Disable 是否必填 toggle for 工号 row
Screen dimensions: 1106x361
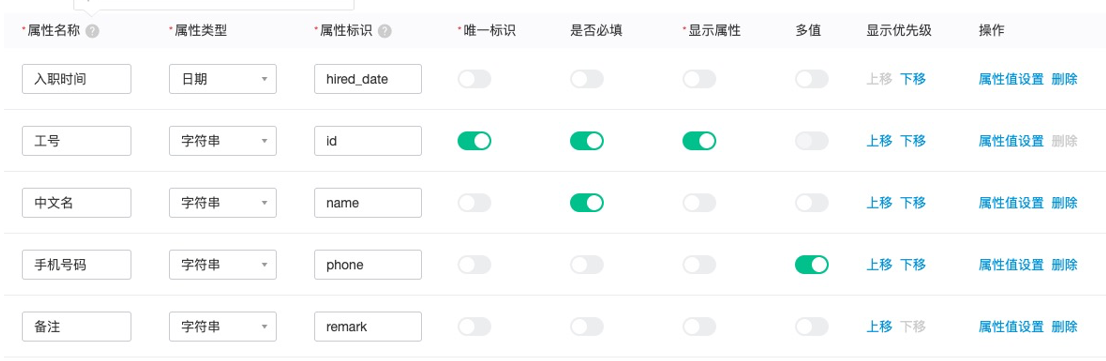[587, 141]
